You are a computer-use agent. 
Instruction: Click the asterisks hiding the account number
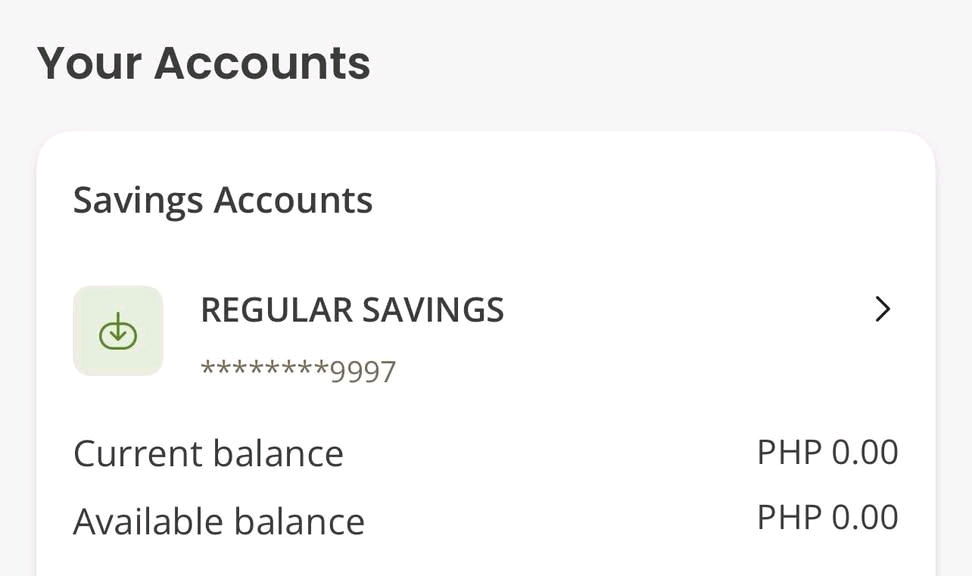pos(265,369)
